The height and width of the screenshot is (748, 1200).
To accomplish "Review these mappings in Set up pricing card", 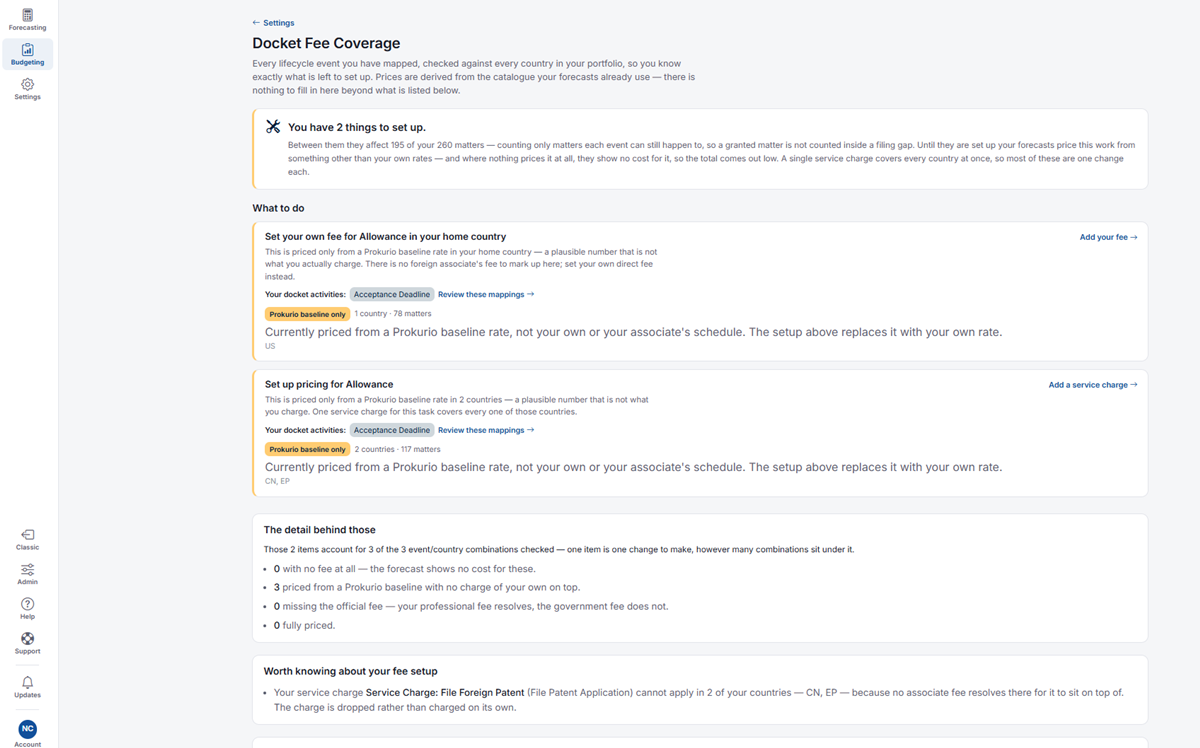I will [x=486, y=430].
